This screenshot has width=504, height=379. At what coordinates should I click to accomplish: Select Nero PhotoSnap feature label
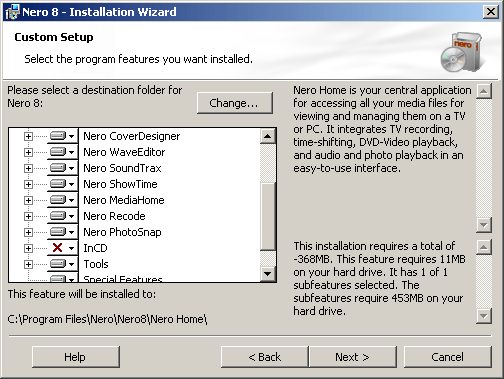(122, 232)
